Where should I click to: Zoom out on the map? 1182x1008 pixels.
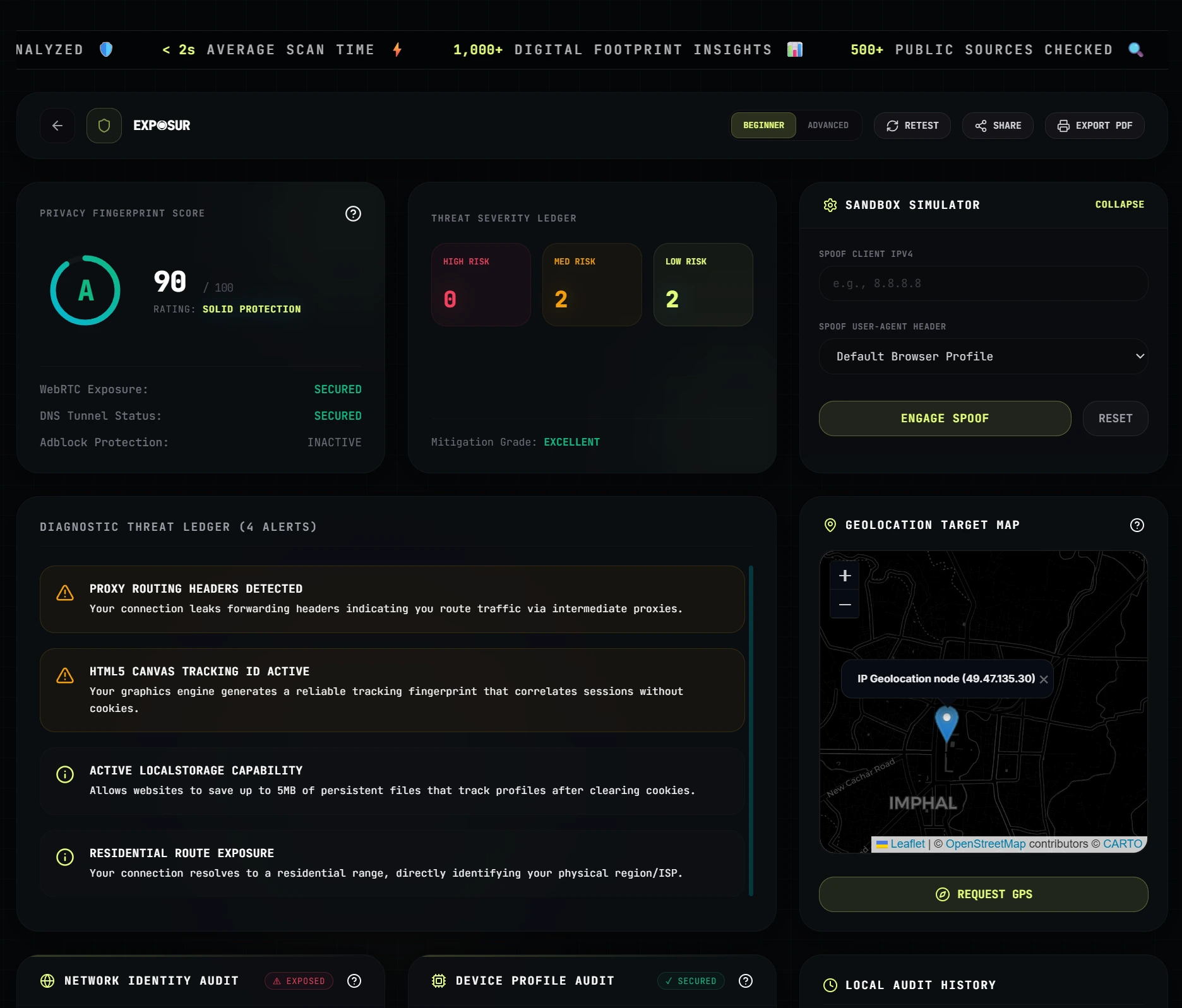coord(845,605)
